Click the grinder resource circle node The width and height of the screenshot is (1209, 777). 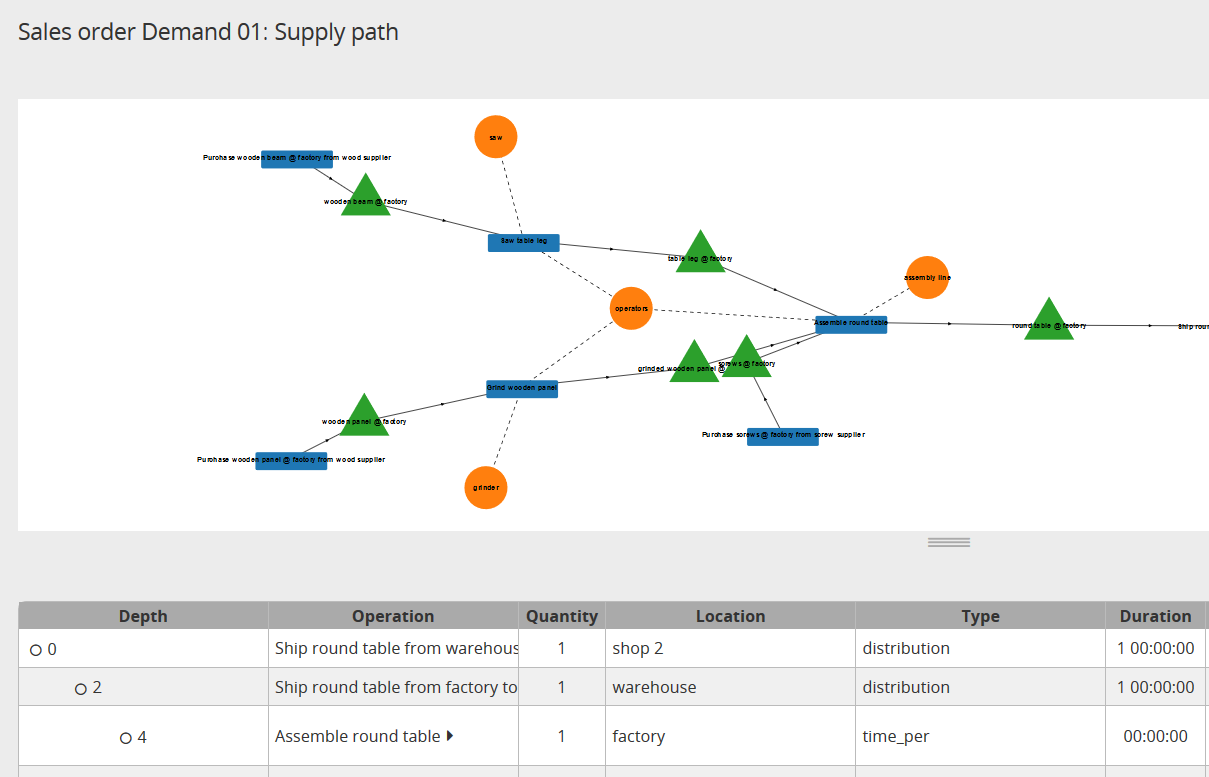(x=486, y=488)
